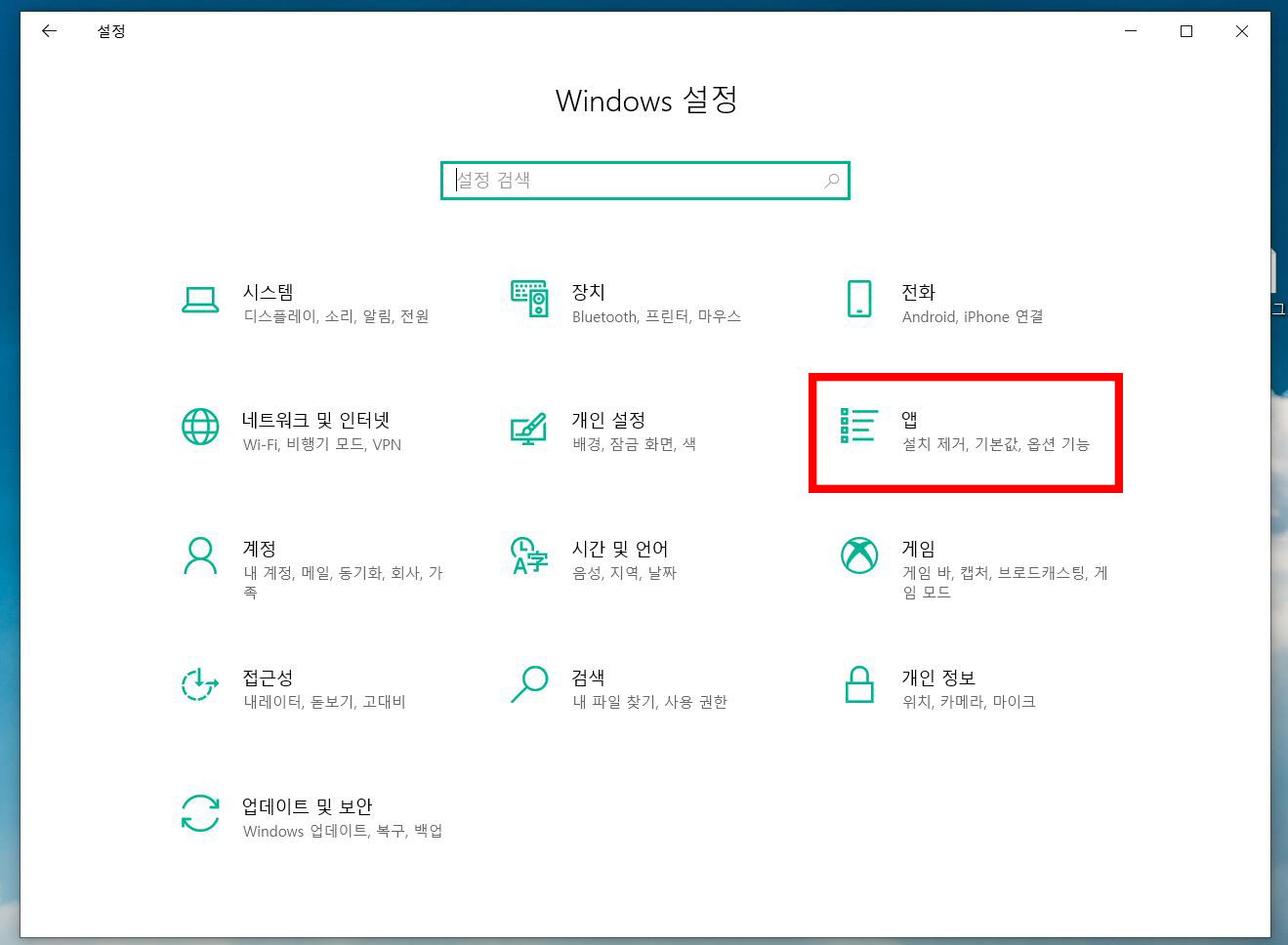Open the 게임 Xbox icon
1288x945 pixels.
pyautogui.click(x=859, y=555)
